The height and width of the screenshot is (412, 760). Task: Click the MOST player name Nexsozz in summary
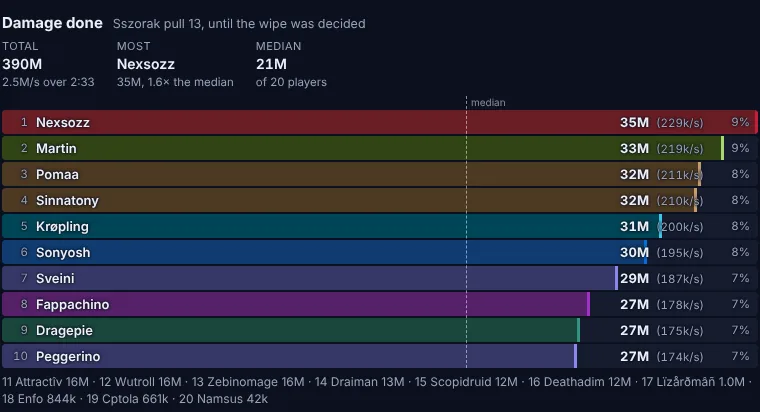145,64
